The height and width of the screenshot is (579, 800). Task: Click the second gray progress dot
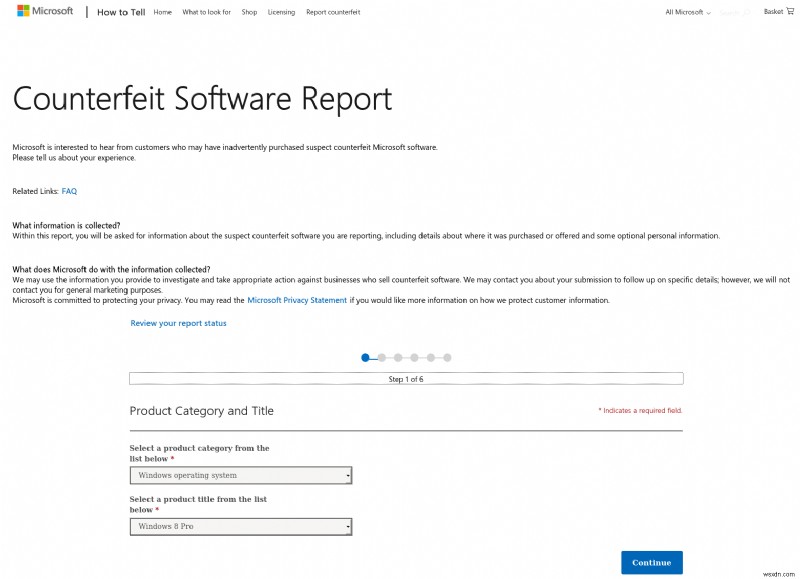click(381, 357)
